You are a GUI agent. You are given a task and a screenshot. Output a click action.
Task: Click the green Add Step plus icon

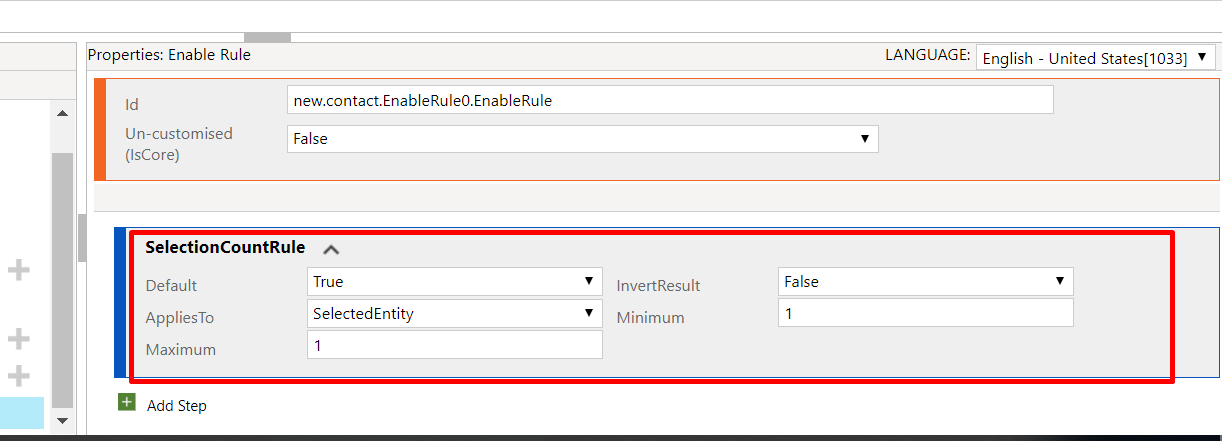(126, 403)
